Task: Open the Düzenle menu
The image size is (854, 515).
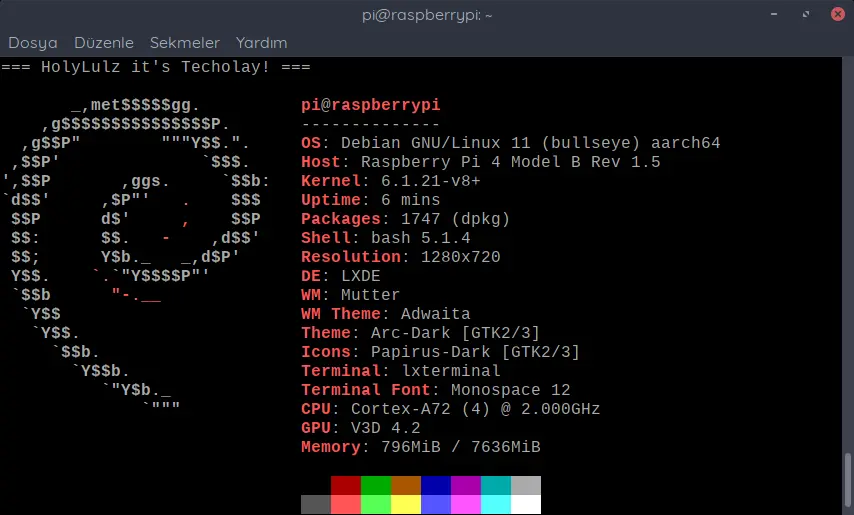Action: pyautogui.click(x=104, y=42)
